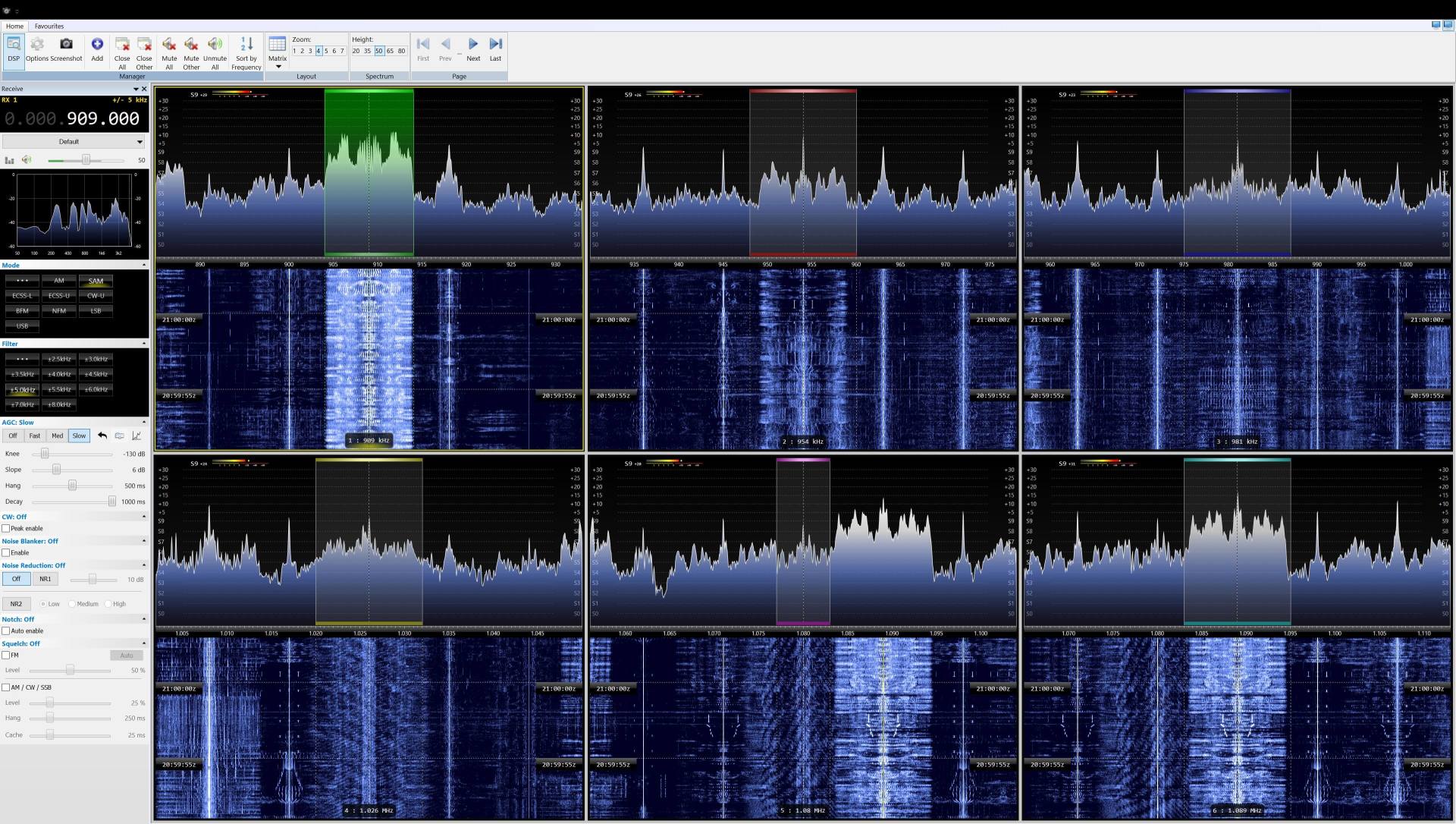Select the Home ribbon tab
The image size is (1456, 824).
(14, 26)
